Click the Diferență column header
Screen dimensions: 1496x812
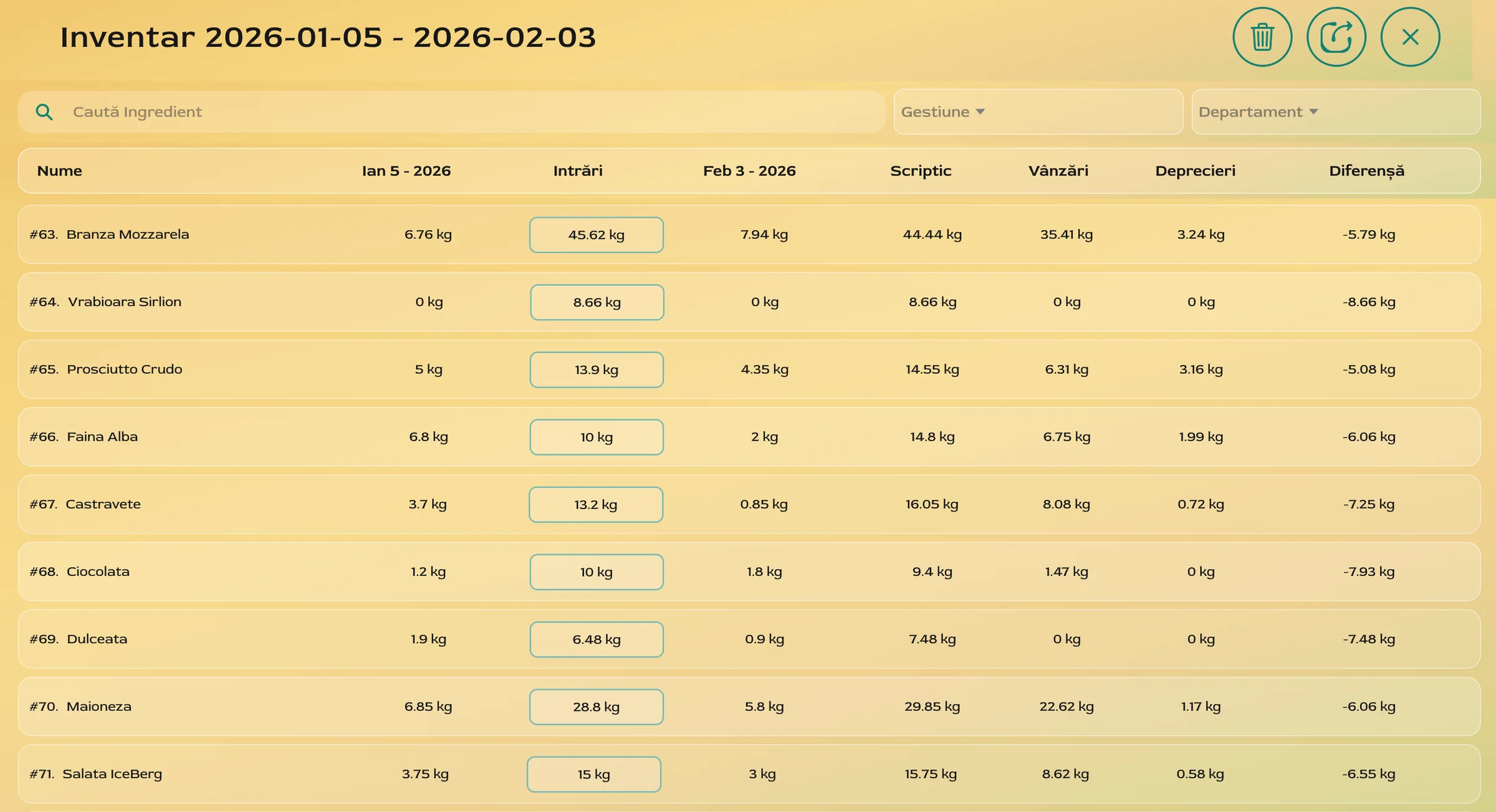pyautogui.click(x=1366, y=171)
